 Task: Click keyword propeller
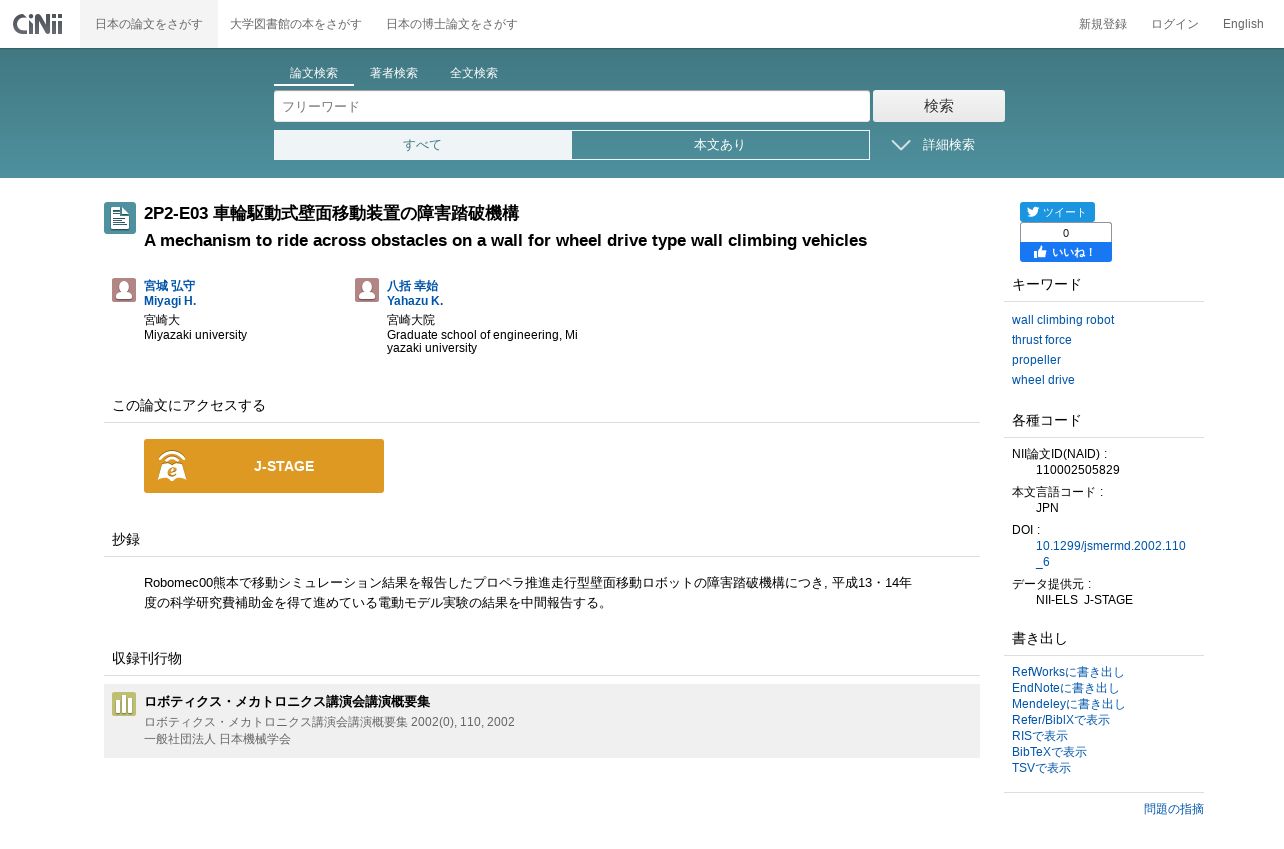[1036, 360]
